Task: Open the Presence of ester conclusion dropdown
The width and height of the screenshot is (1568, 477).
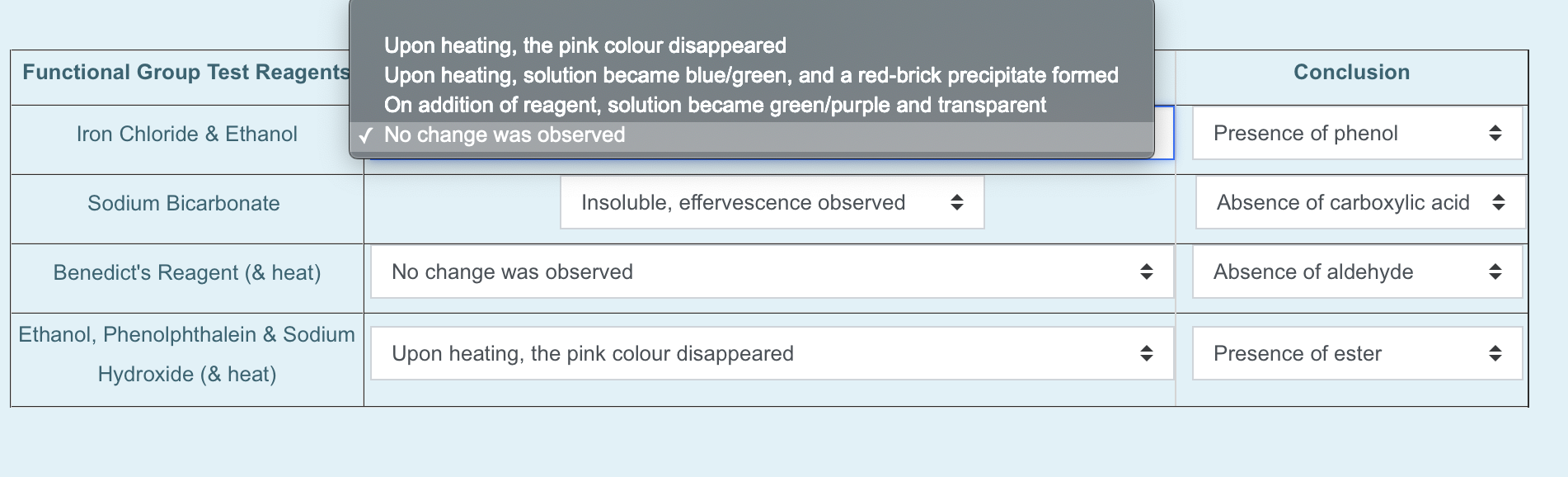Action: click(1355, 353)
